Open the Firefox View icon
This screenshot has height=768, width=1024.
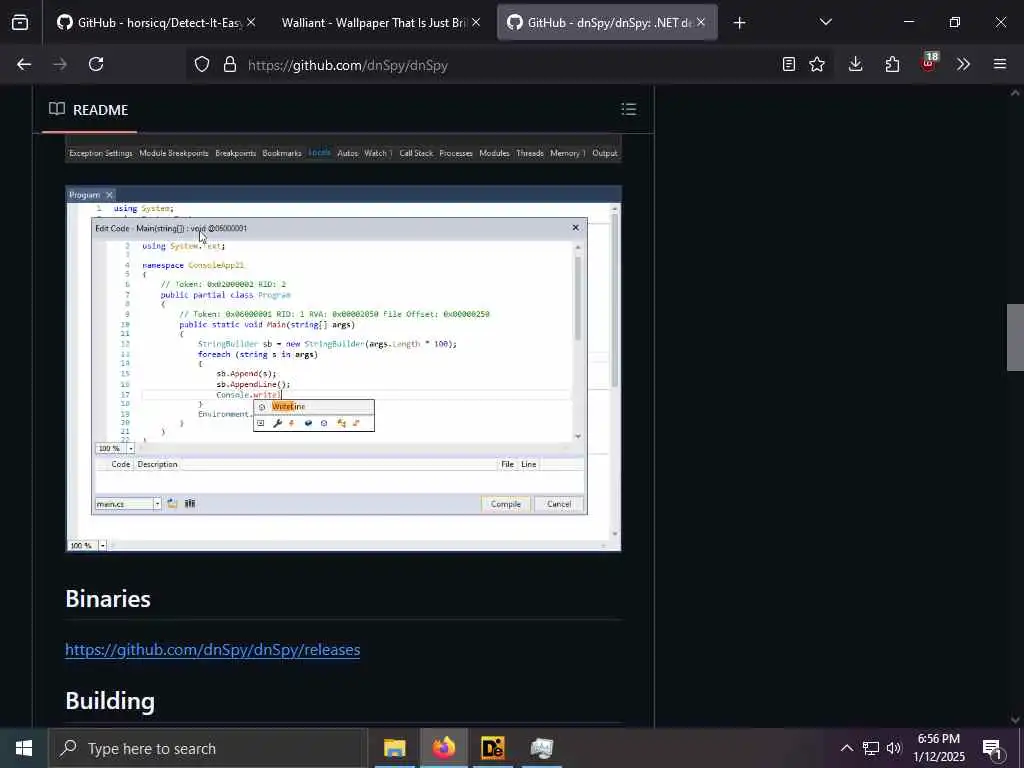(x=20, y=23)
